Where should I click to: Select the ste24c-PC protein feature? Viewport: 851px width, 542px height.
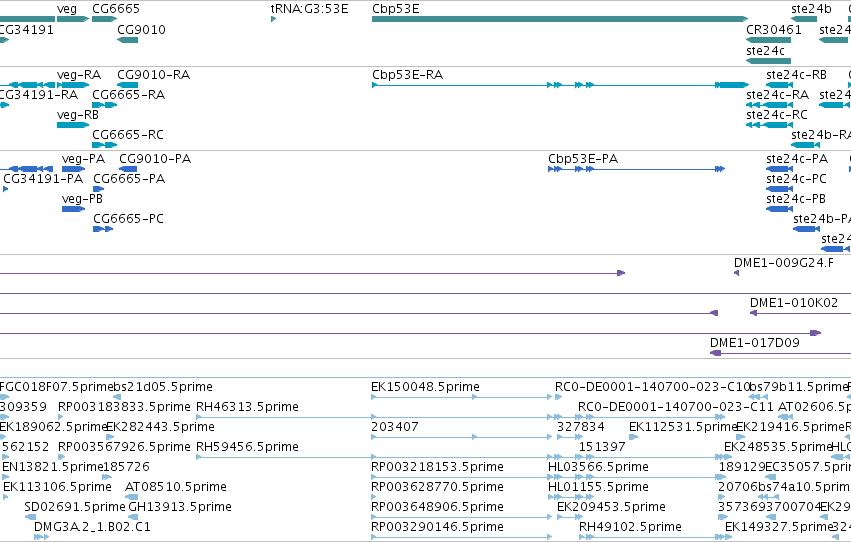tap(779, 189)
